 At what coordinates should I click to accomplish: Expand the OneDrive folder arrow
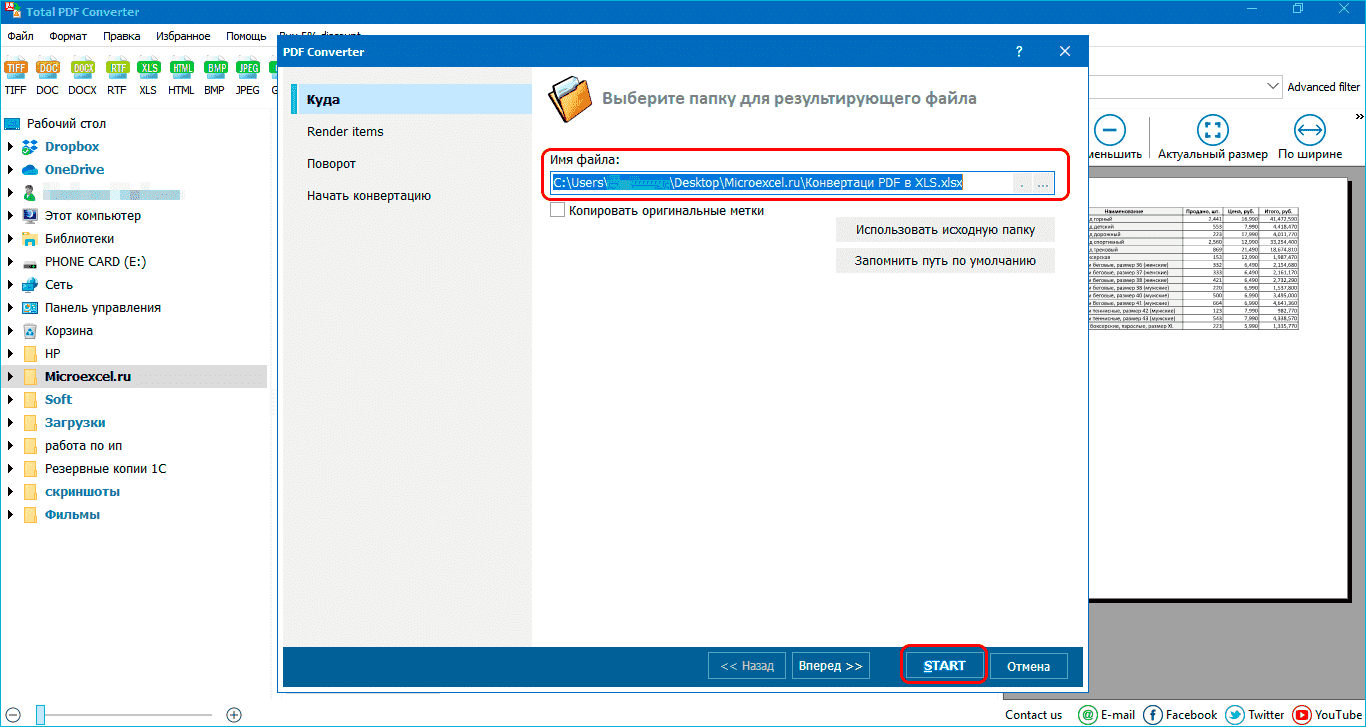click(10, 170)
